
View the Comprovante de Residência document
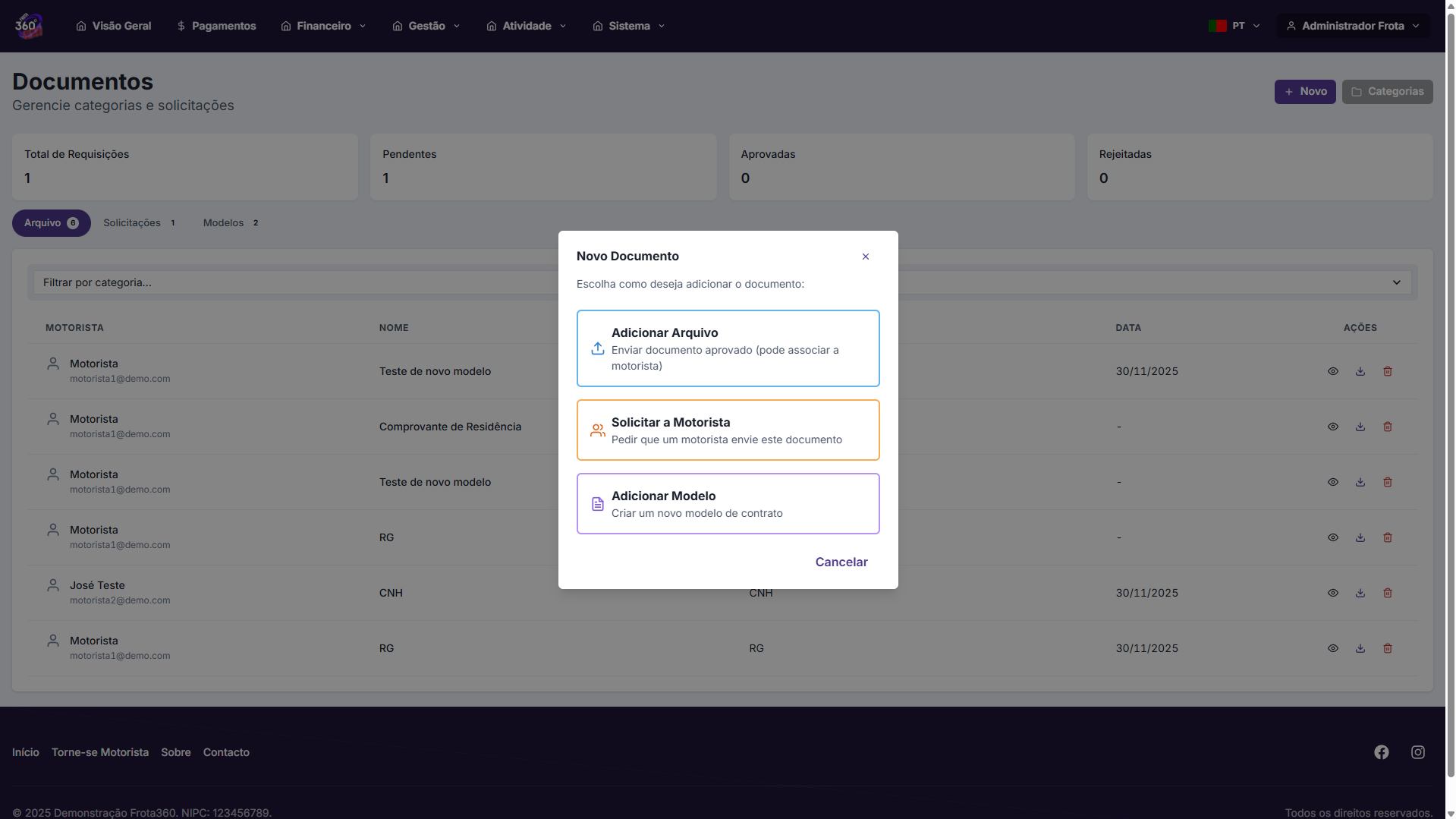click(x=1332, y=427)
